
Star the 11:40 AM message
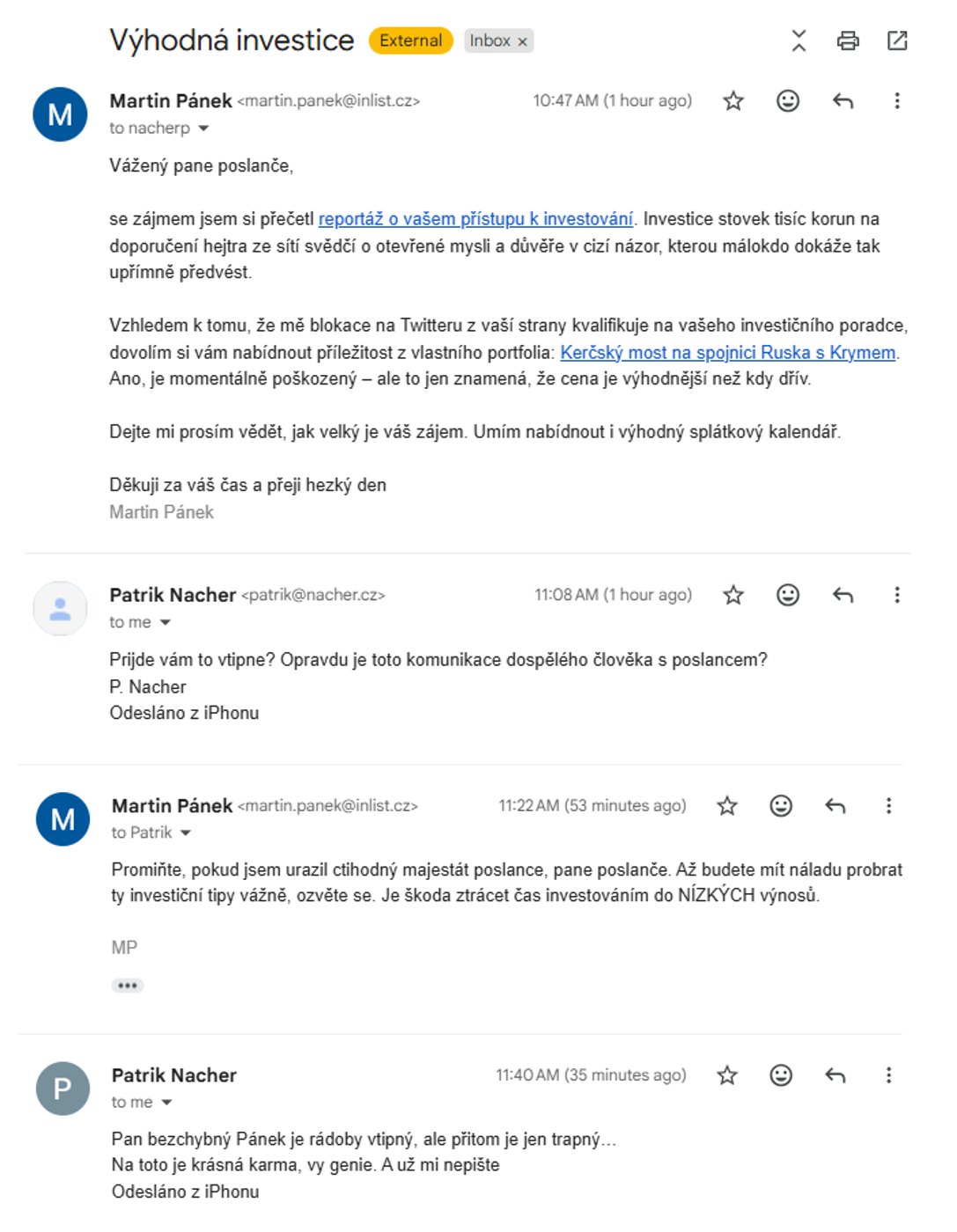(727, 1075)
